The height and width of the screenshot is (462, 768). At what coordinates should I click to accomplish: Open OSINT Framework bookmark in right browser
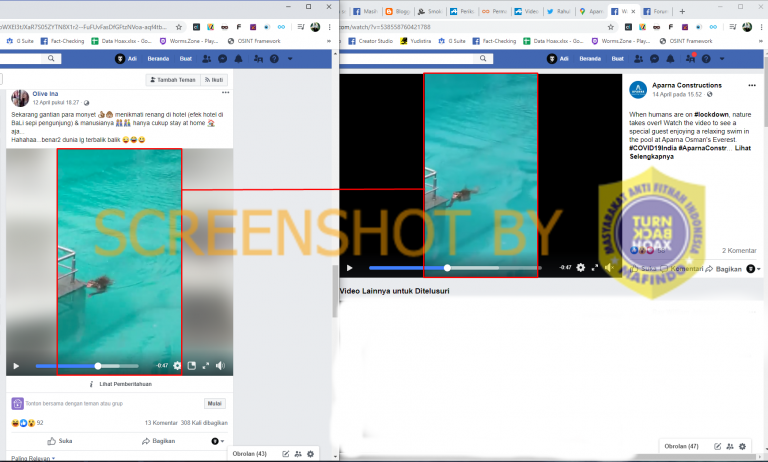coord(686,41)
